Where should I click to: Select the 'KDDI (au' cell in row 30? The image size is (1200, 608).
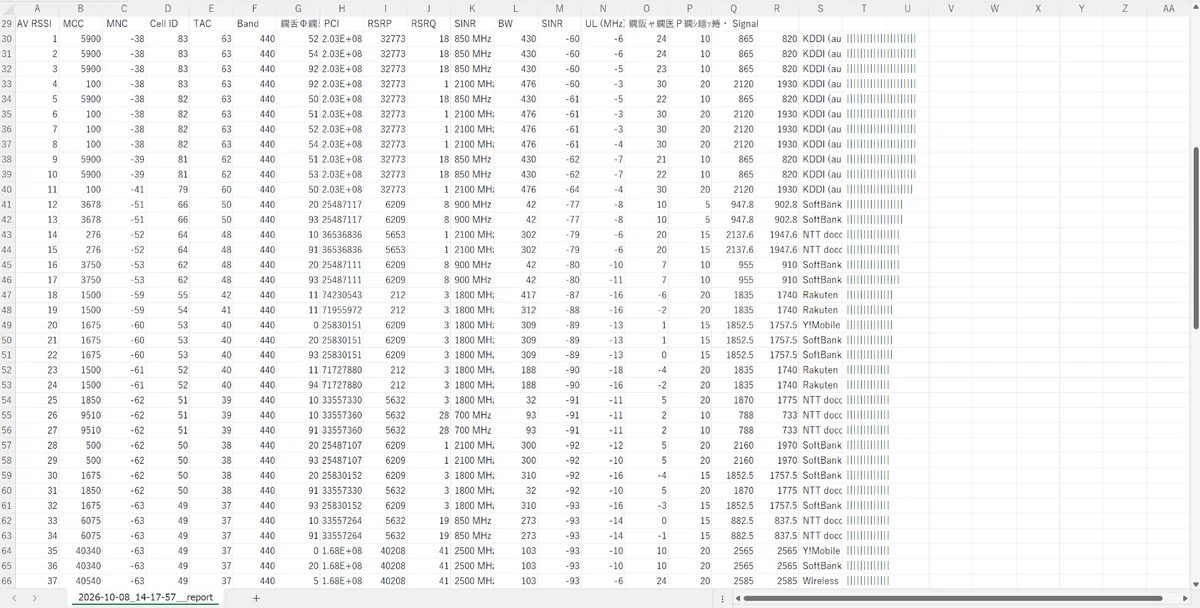click(820, 38)
